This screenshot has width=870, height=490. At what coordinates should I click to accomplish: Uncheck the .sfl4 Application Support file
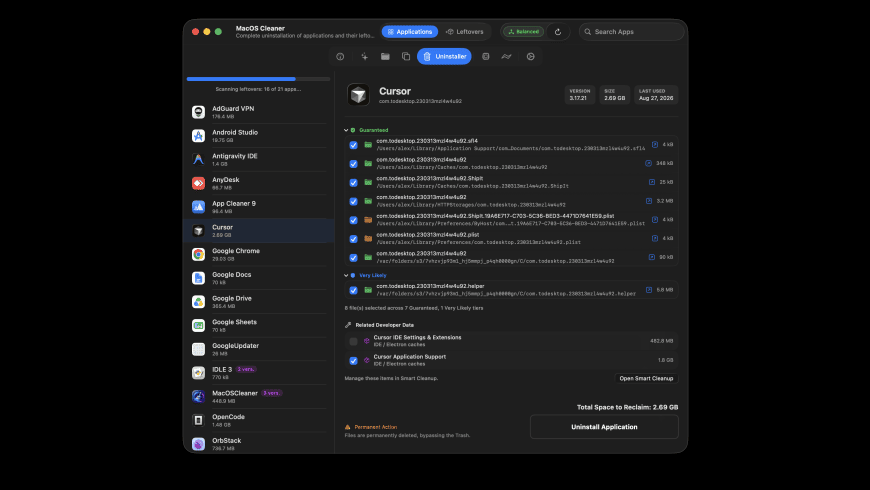353,145
